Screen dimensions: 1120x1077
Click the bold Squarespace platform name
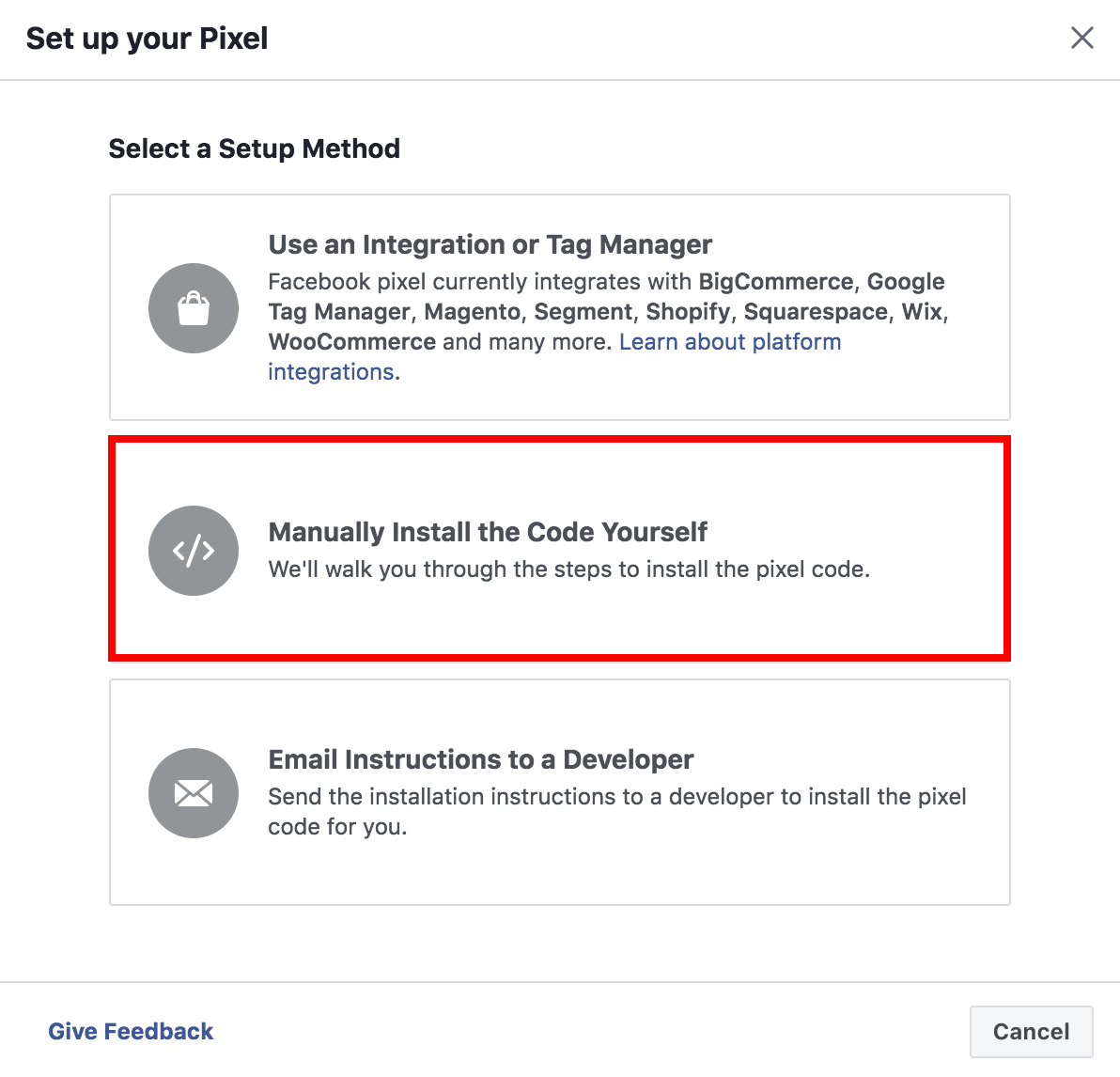point(816,312)
